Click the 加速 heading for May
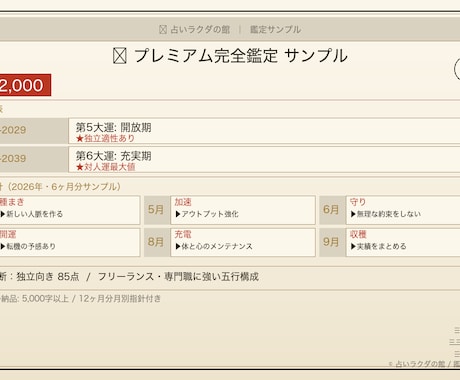 point(183,202)
